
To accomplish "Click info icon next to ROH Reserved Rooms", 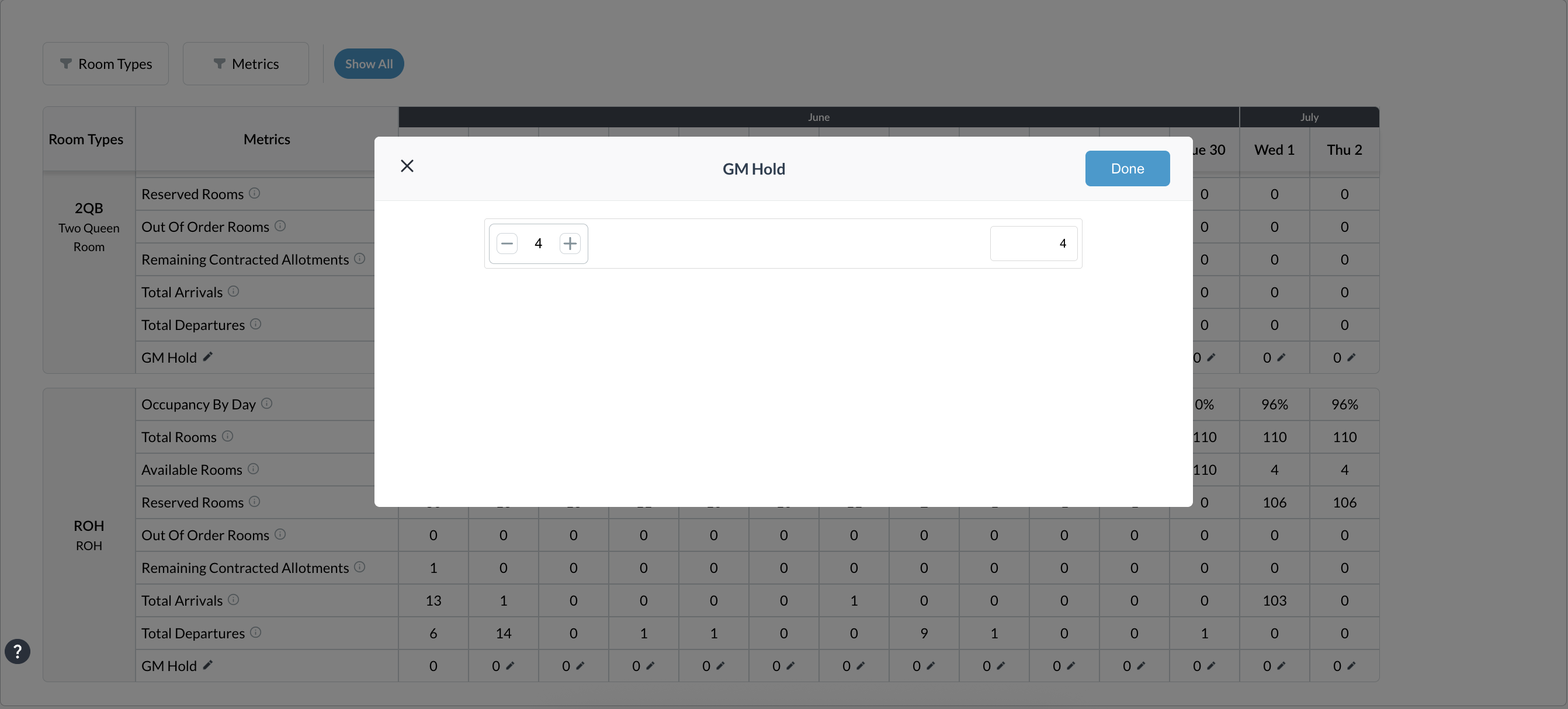I will [255, 502].
